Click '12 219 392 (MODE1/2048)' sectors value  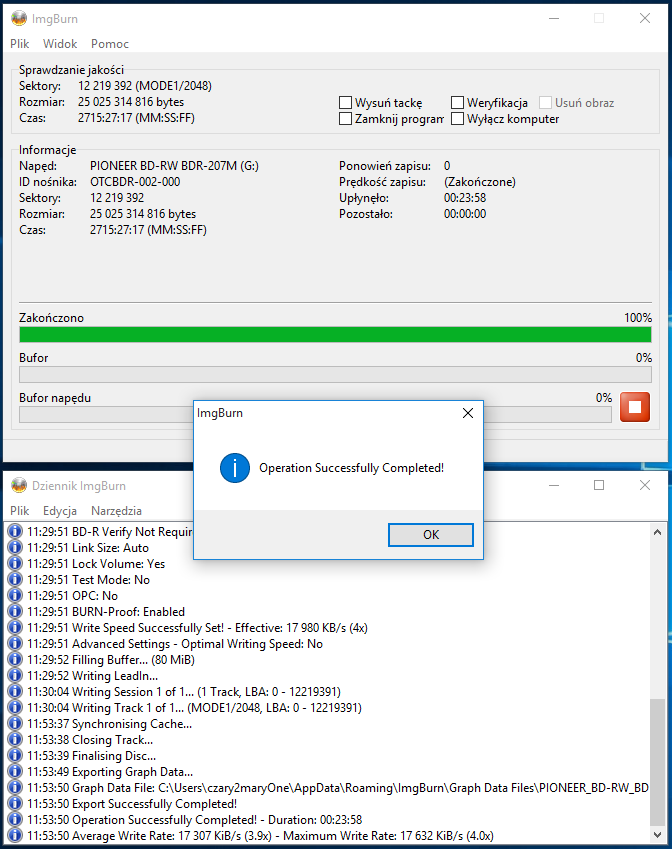pos(145,86)
